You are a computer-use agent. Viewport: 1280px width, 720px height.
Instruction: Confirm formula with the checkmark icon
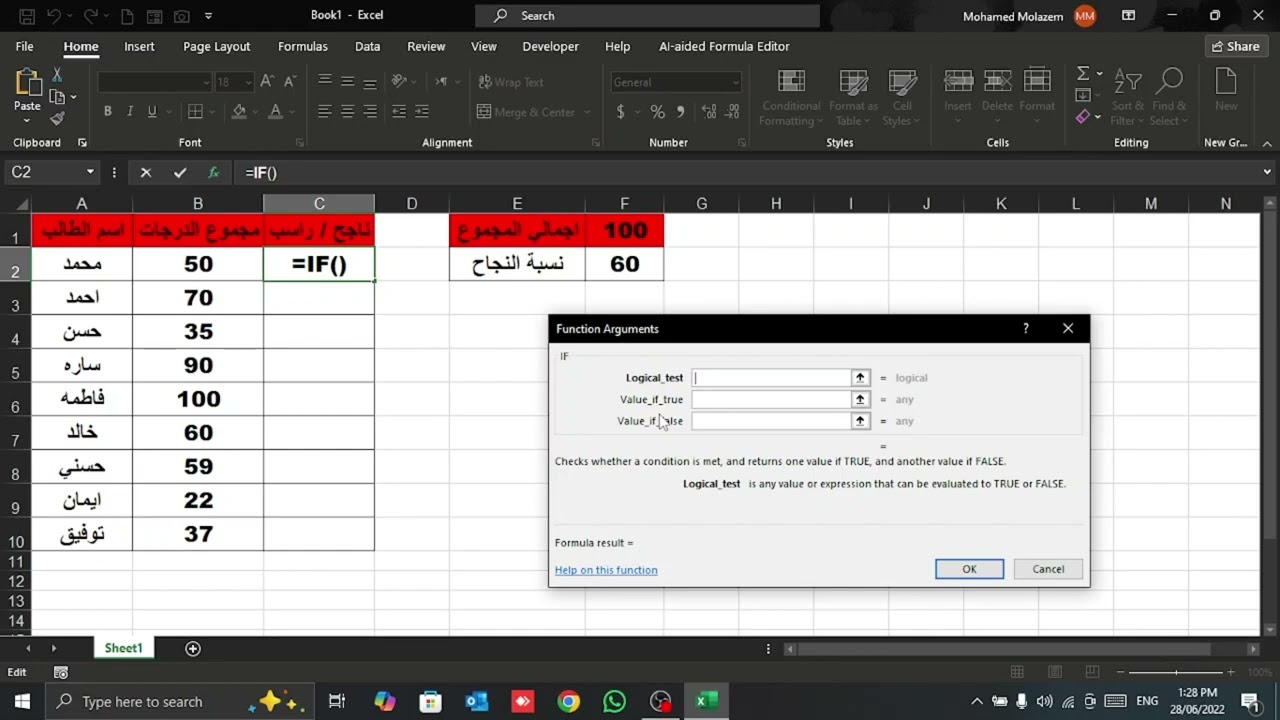point(180,172)
